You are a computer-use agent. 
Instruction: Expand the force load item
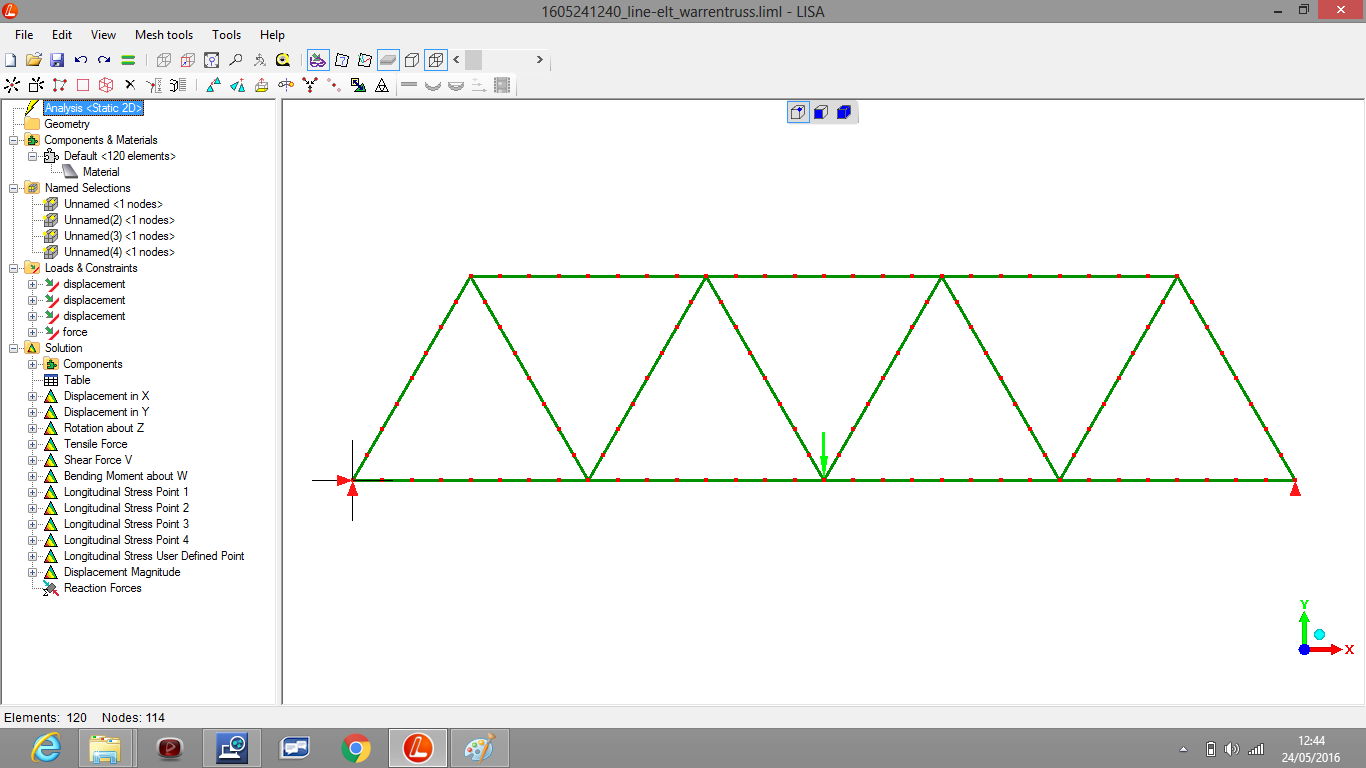tap(33, 332)
